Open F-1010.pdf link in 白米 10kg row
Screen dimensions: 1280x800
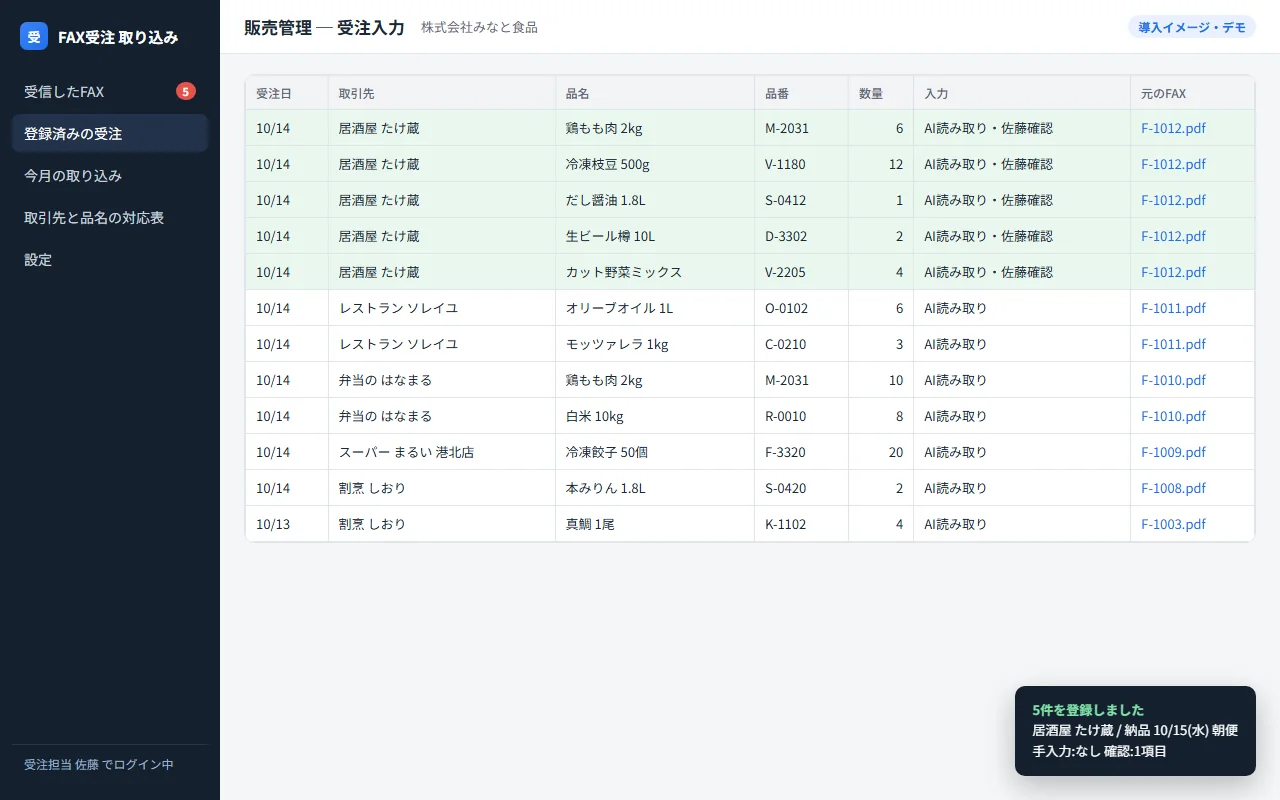pos(1173,416)
